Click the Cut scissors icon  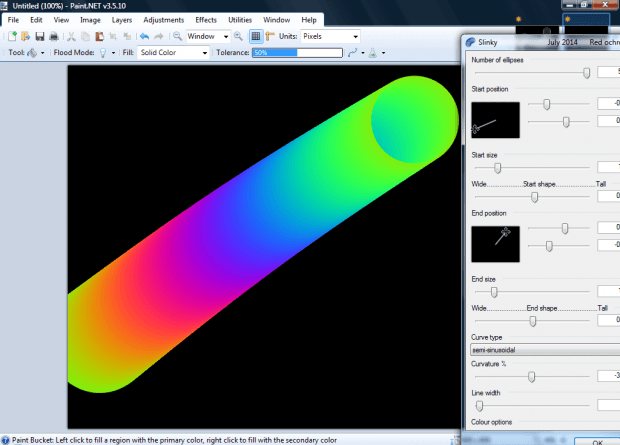(x=73, y=36)
